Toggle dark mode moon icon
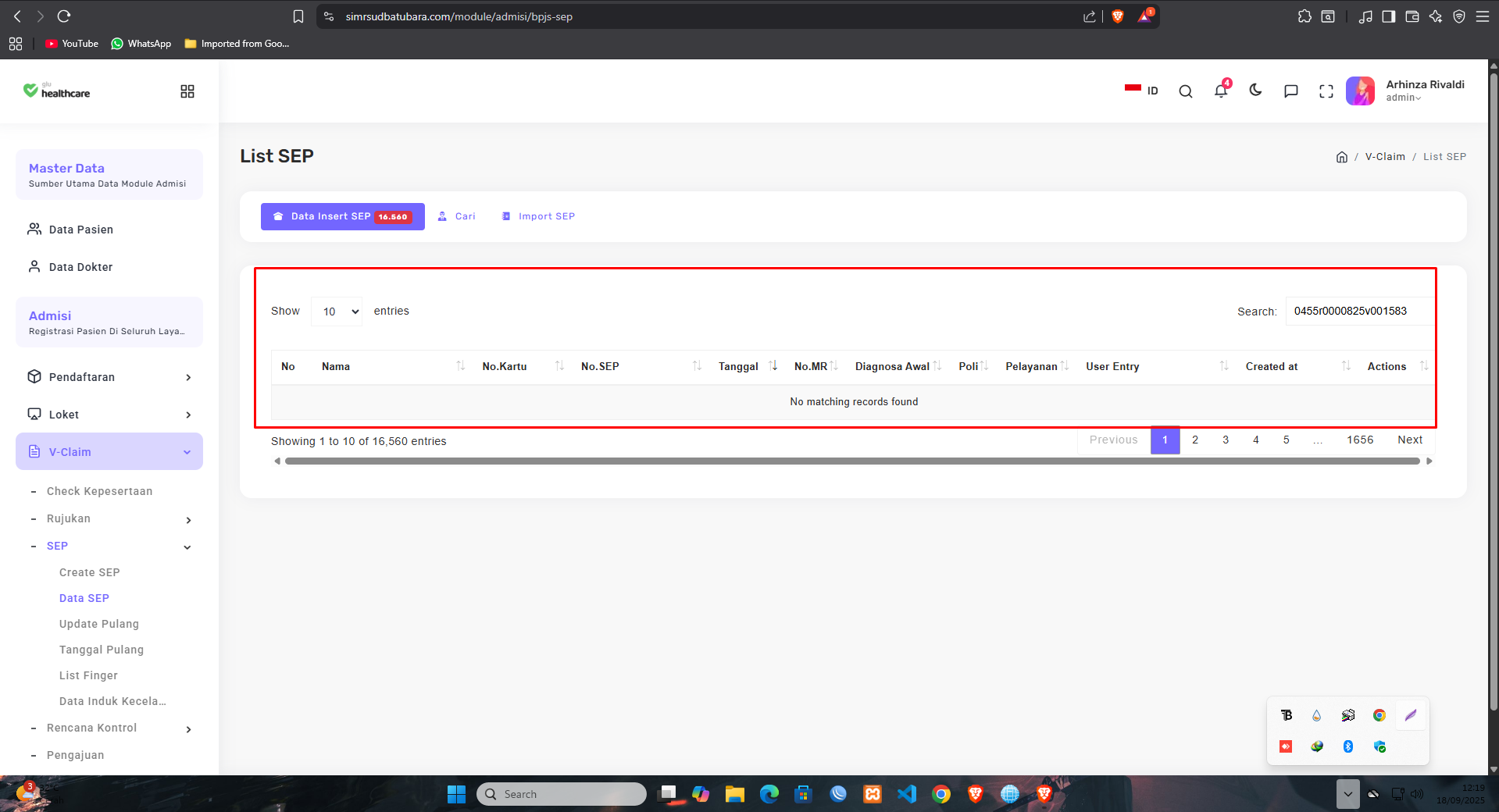This screenshot has width=1499, height=812. pos(1256,91)
